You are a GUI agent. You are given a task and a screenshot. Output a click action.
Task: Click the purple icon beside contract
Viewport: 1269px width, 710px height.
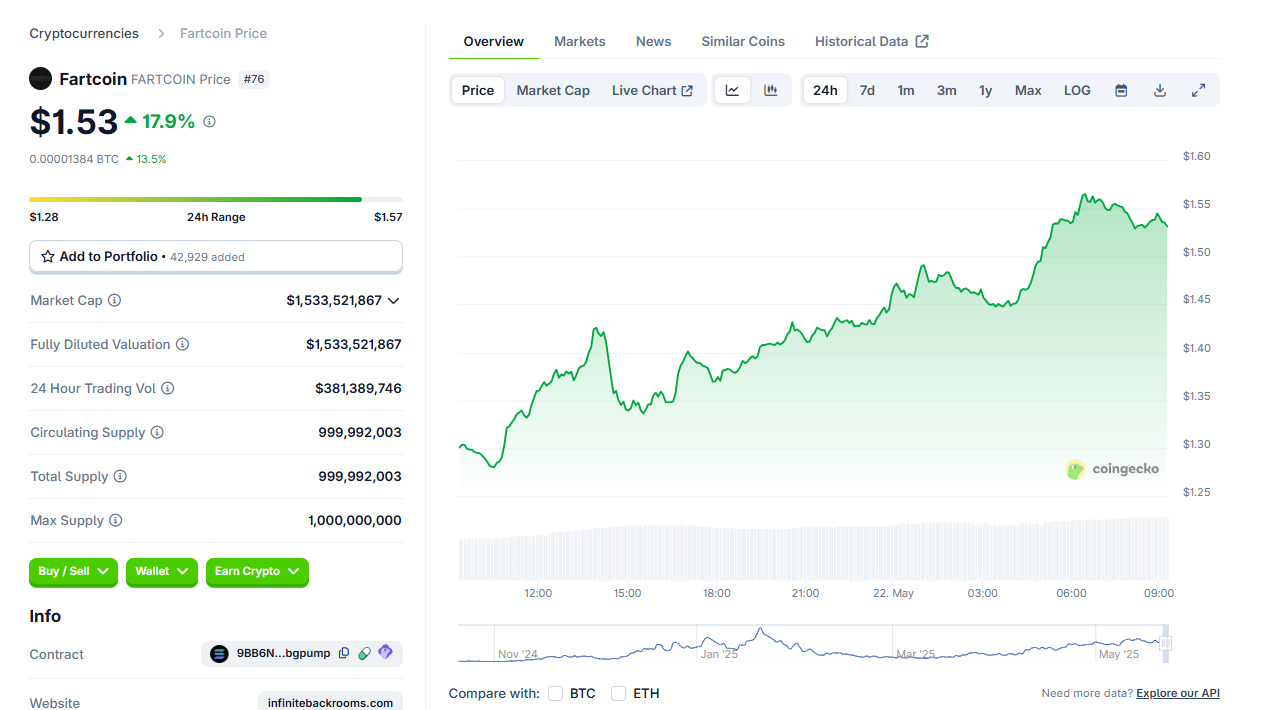(x=386, y=653)
